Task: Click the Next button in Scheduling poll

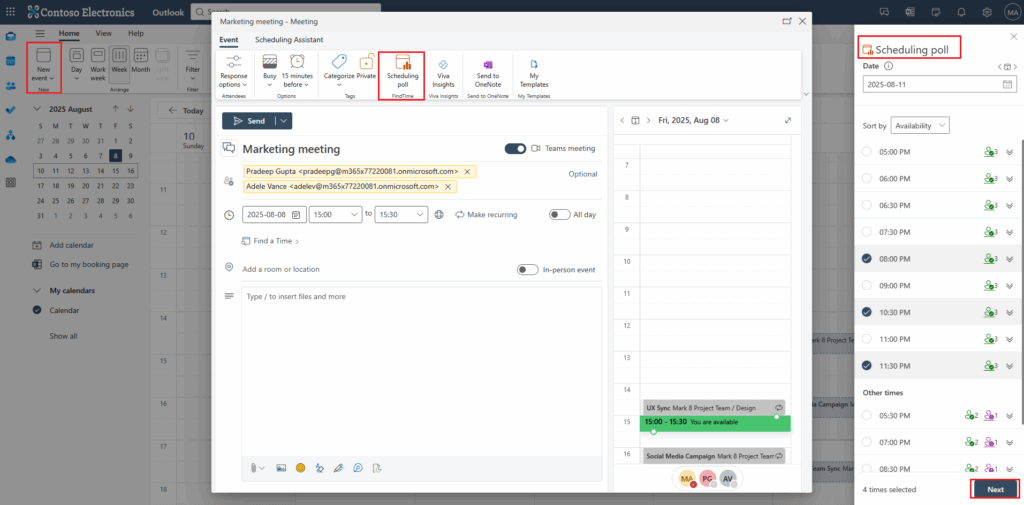Action: (994, 489)
